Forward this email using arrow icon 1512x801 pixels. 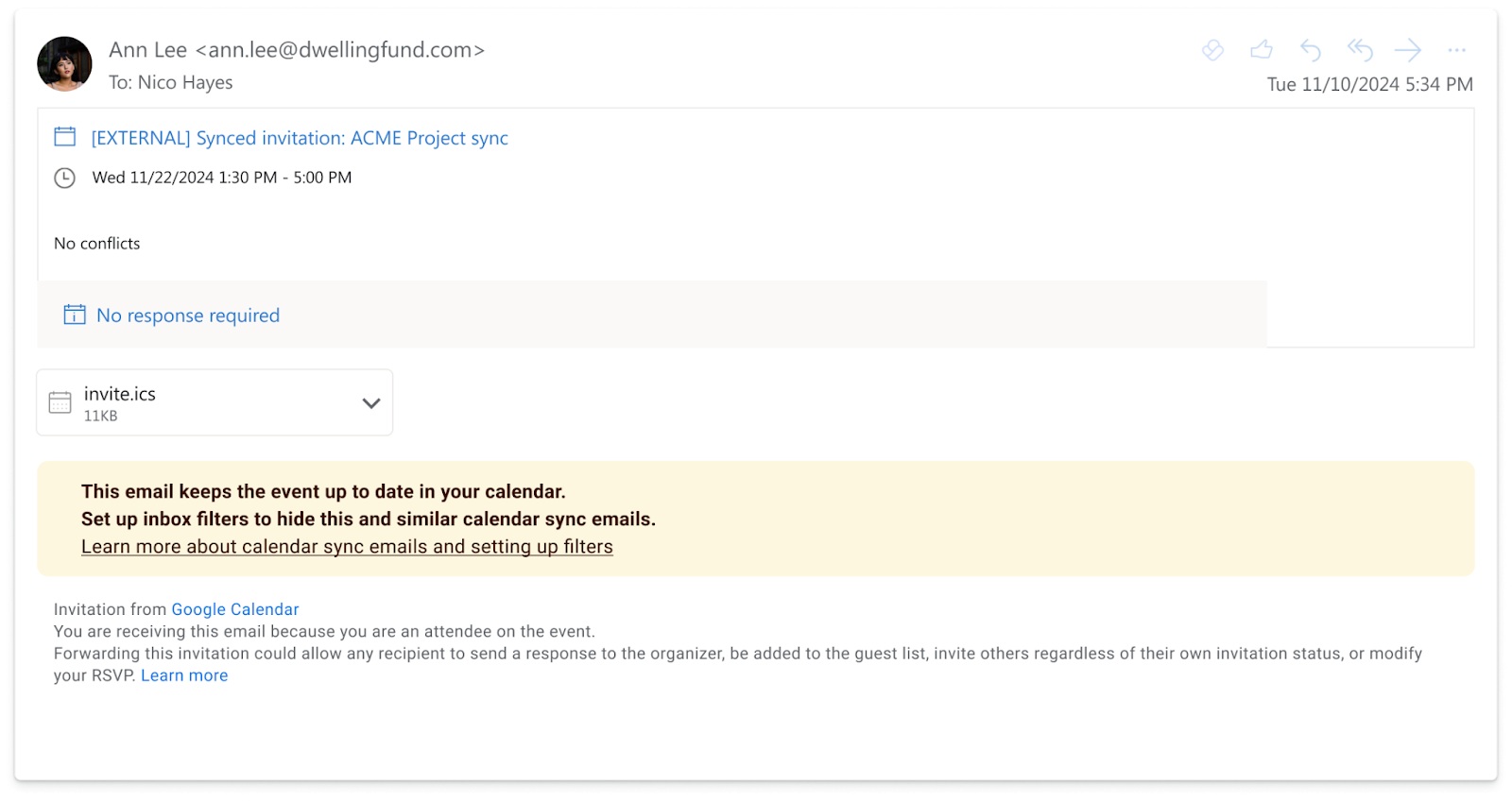(x=1408, y=50)
